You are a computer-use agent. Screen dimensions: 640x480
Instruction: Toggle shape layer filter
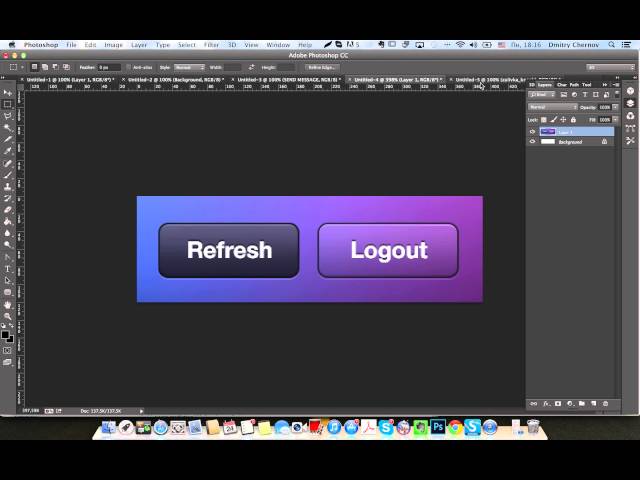tap(596, 95)
